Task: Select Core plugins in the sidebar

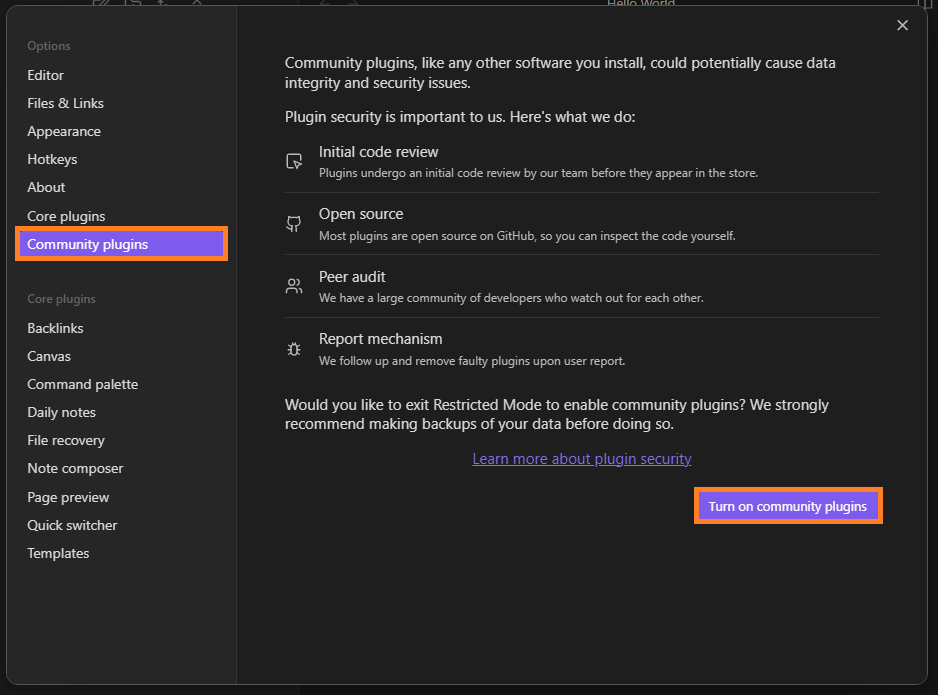Action: (66, 216)
